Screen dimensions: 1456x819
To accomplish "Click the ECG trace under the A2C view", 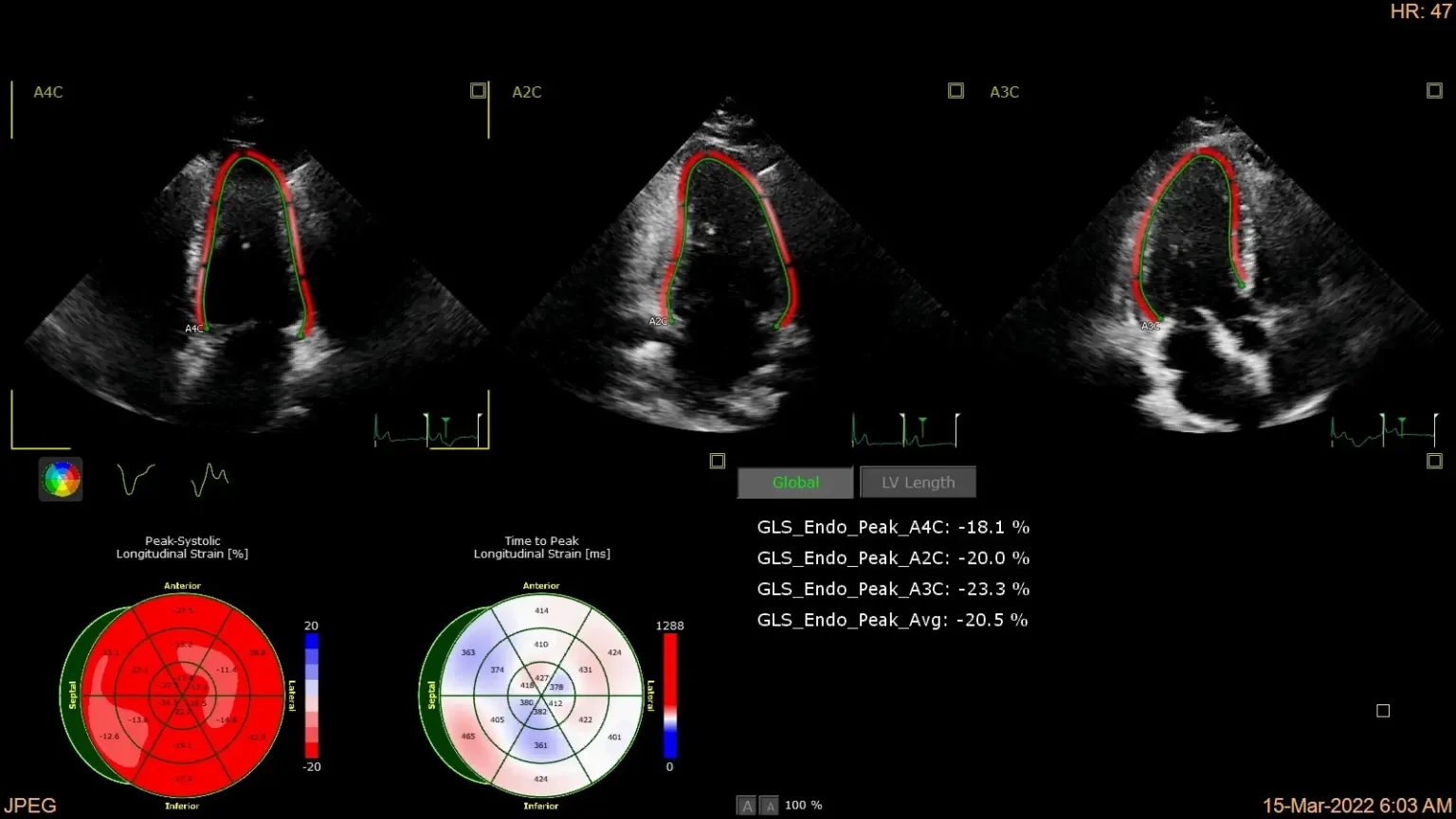I will coord(903,429).
